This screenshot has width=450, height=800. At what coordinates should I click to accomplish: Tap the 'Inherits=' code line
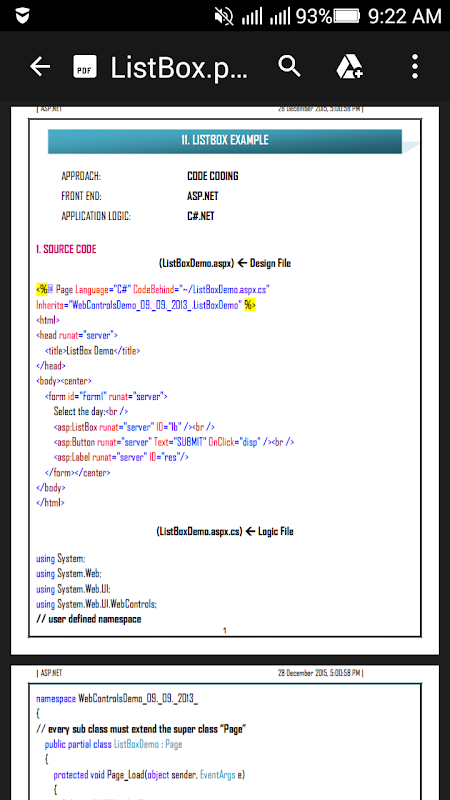coord(146,305)
